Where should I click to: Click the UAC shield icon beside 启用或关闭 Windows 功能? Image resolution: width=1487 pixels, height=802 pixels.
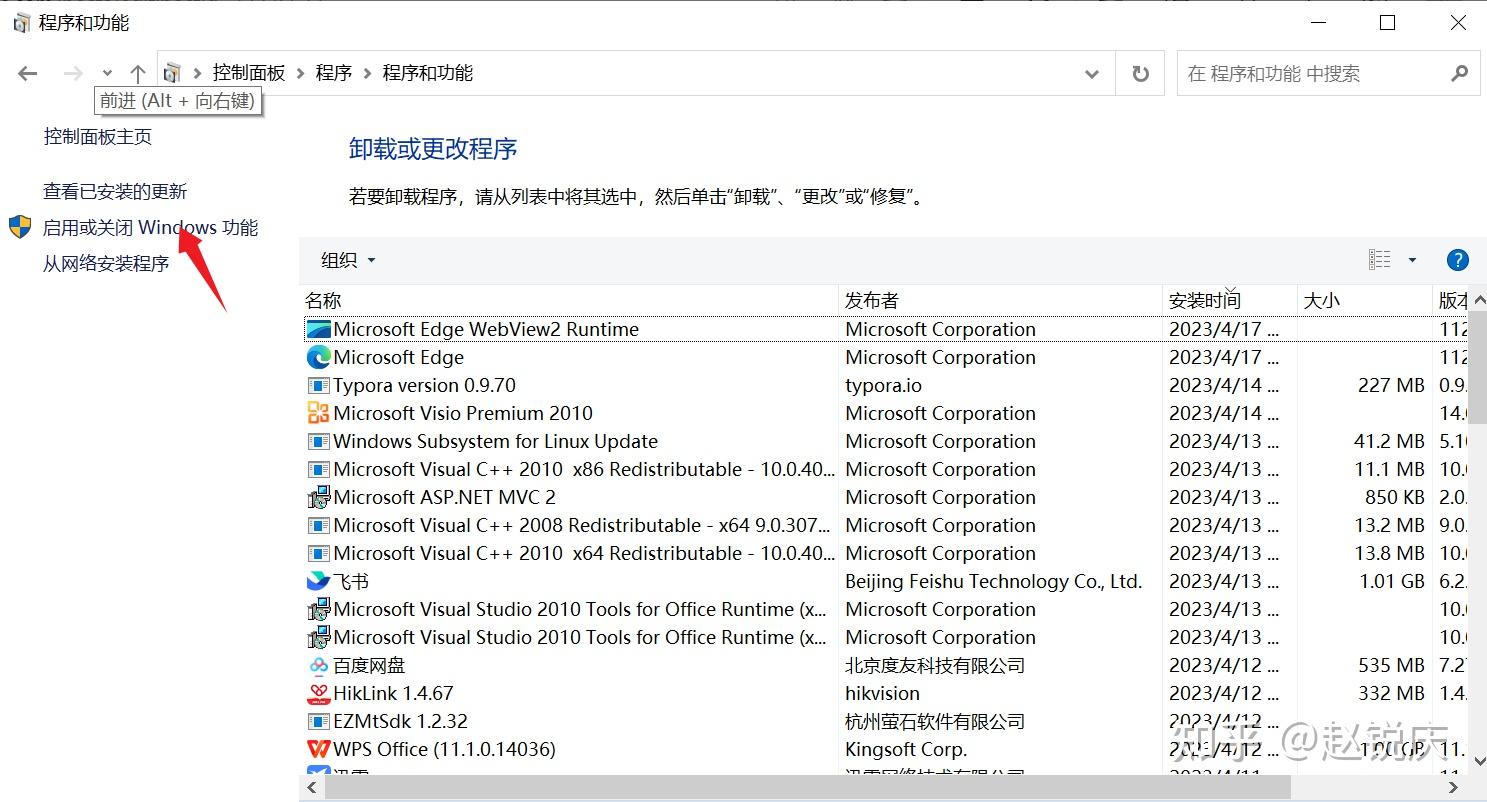click(x=20, y=227)
